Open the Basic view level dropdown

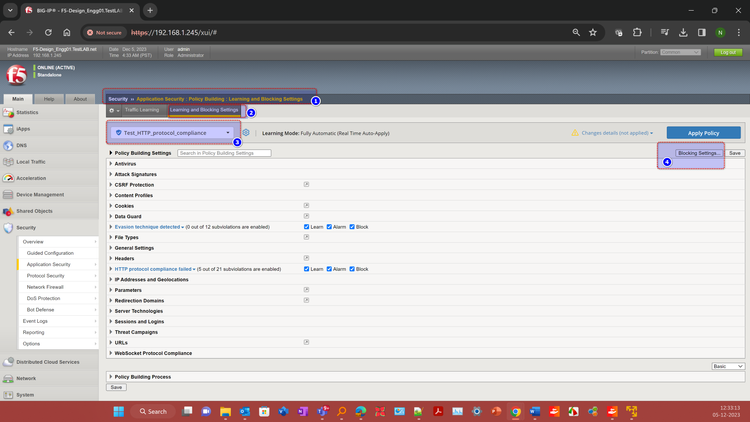click(727, 367)
